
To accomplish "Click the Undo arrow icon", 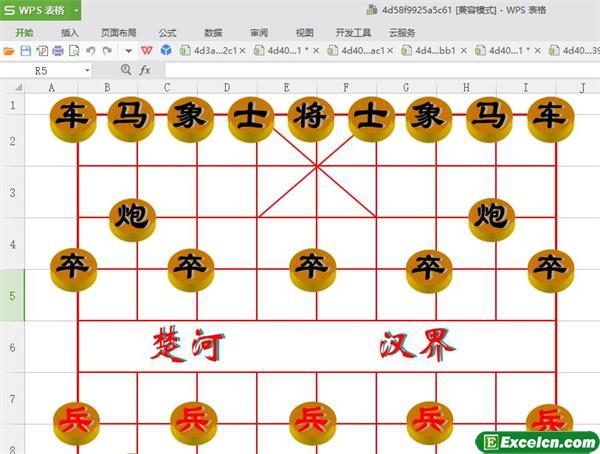I will [x=91, y=51].
